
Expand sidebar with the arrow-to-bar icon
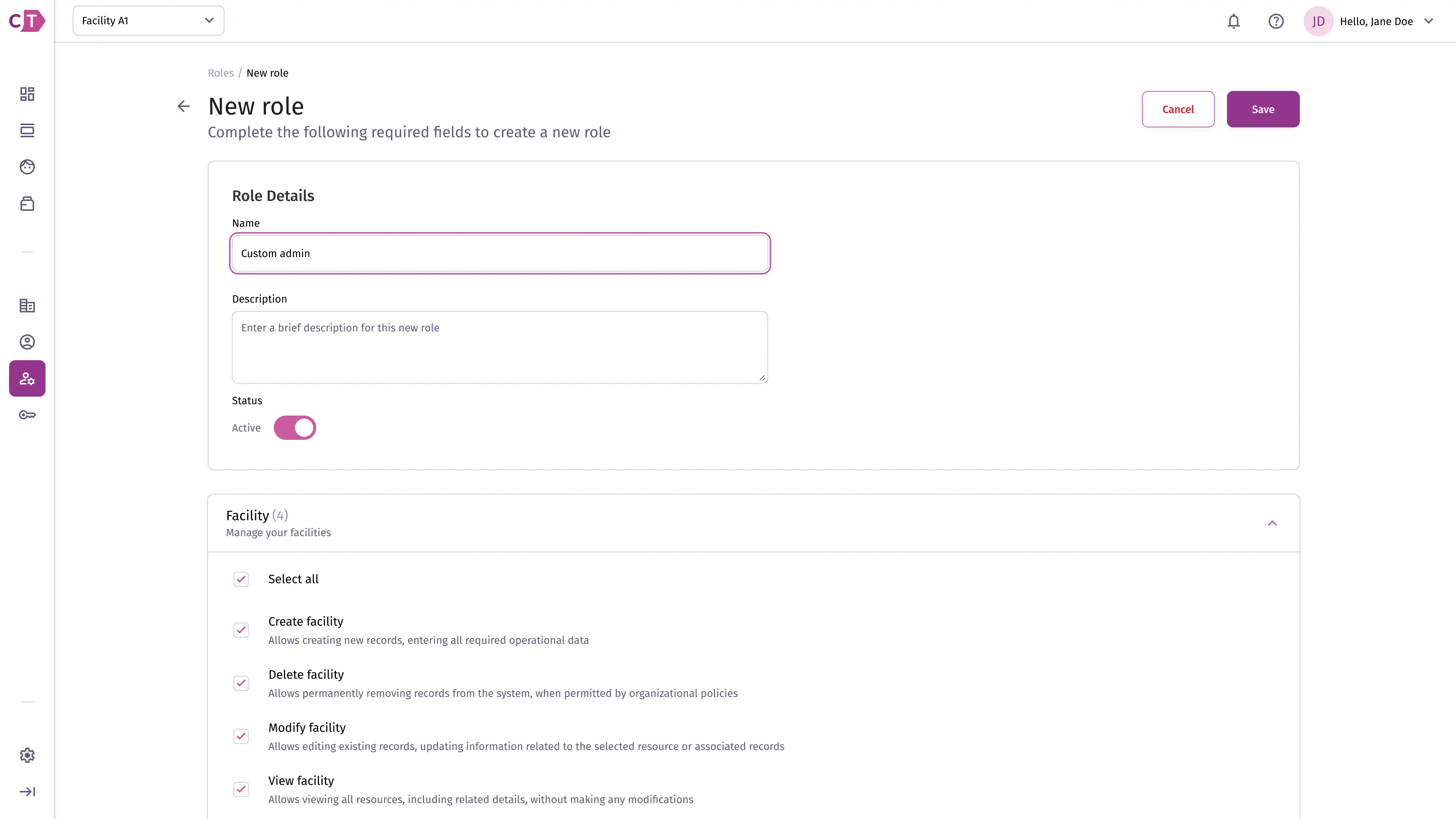tap(27, 792)
